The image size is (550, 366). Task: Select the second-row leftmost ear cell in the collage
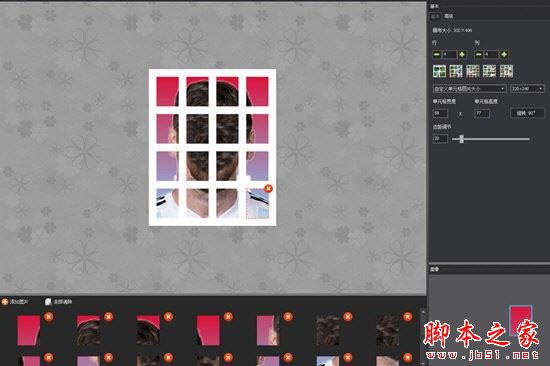point(167,129)
